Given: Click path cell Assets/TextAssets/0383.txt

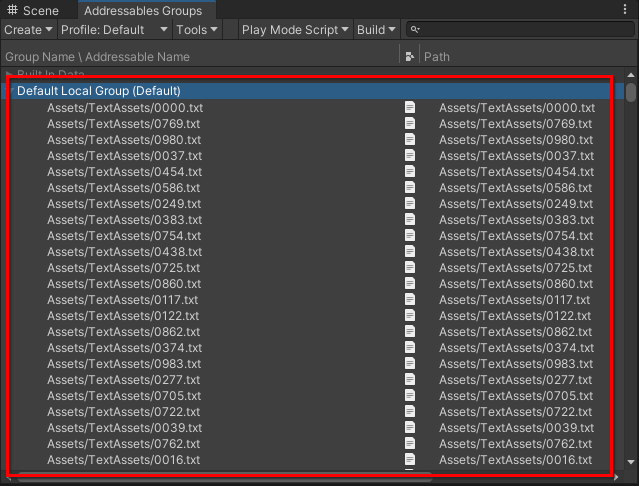Looking at the screenshot, I should pyautogui.click(x=516, y=220).
